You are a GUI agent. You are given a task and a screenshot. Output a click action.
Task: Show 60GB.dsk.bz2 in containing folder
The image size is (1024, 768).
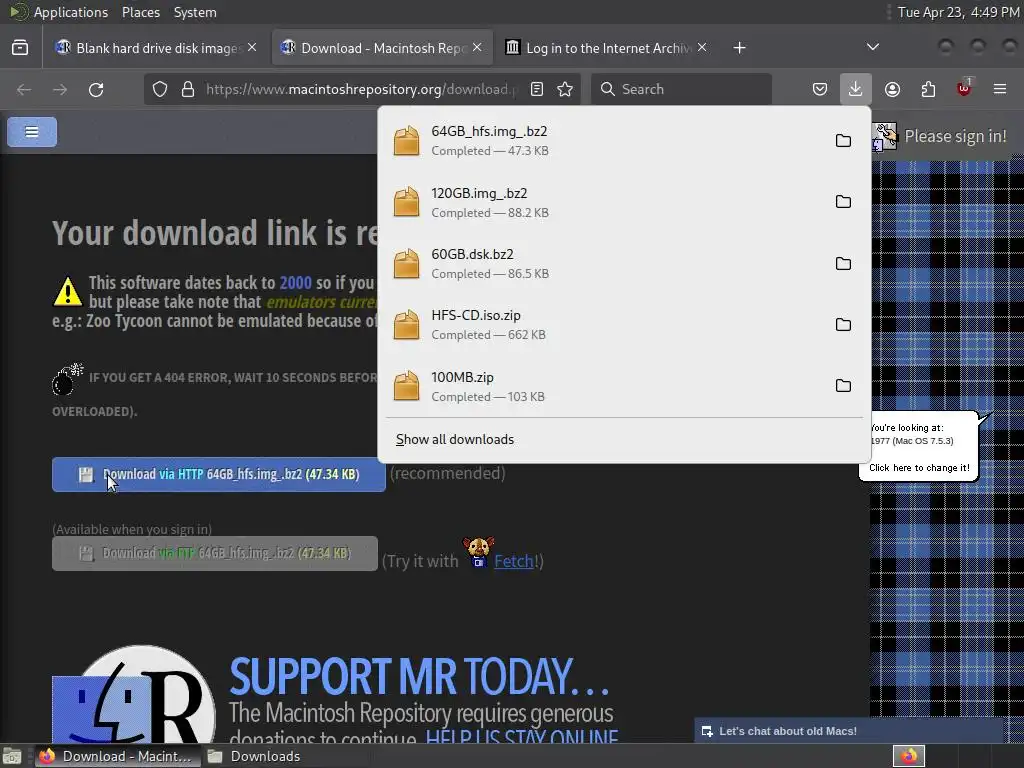coord(843,263)
